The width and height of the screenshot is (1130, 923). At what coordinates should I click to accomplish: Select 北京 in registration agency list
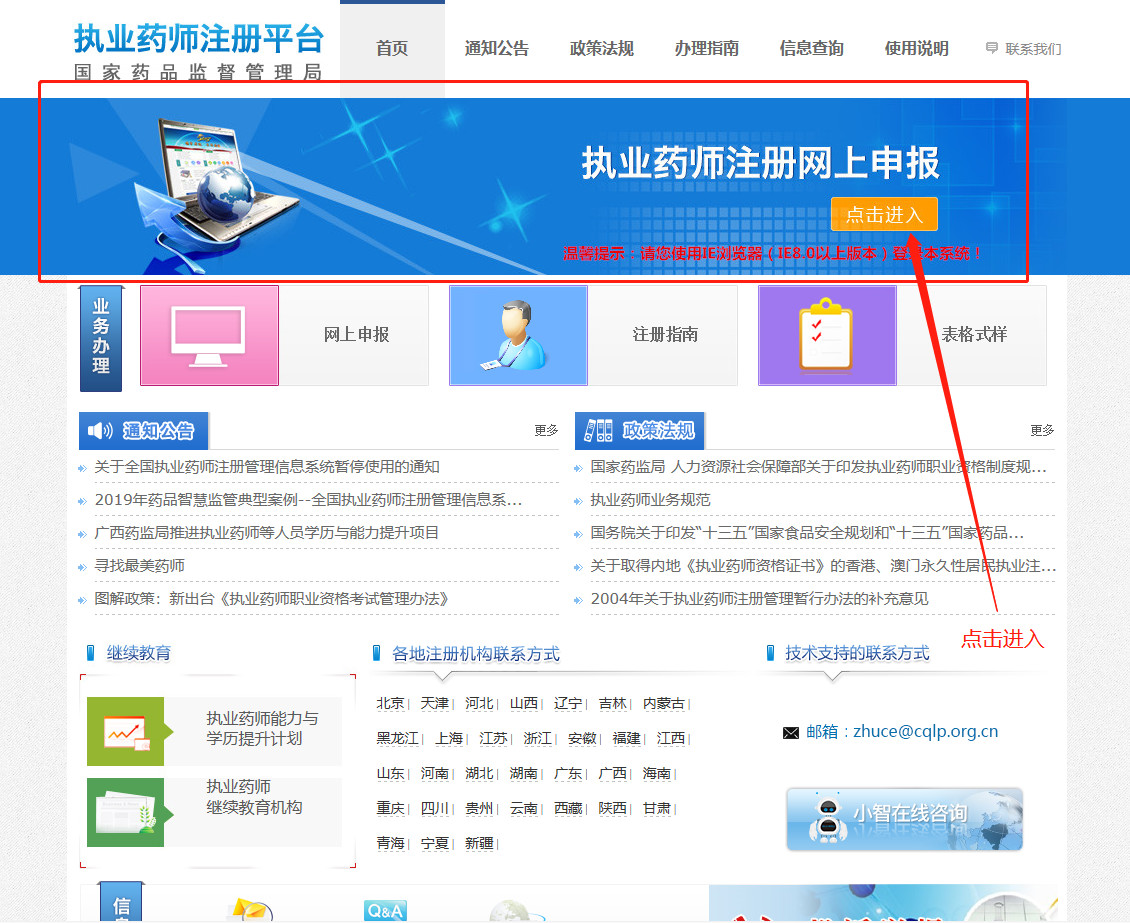(390, 704)
